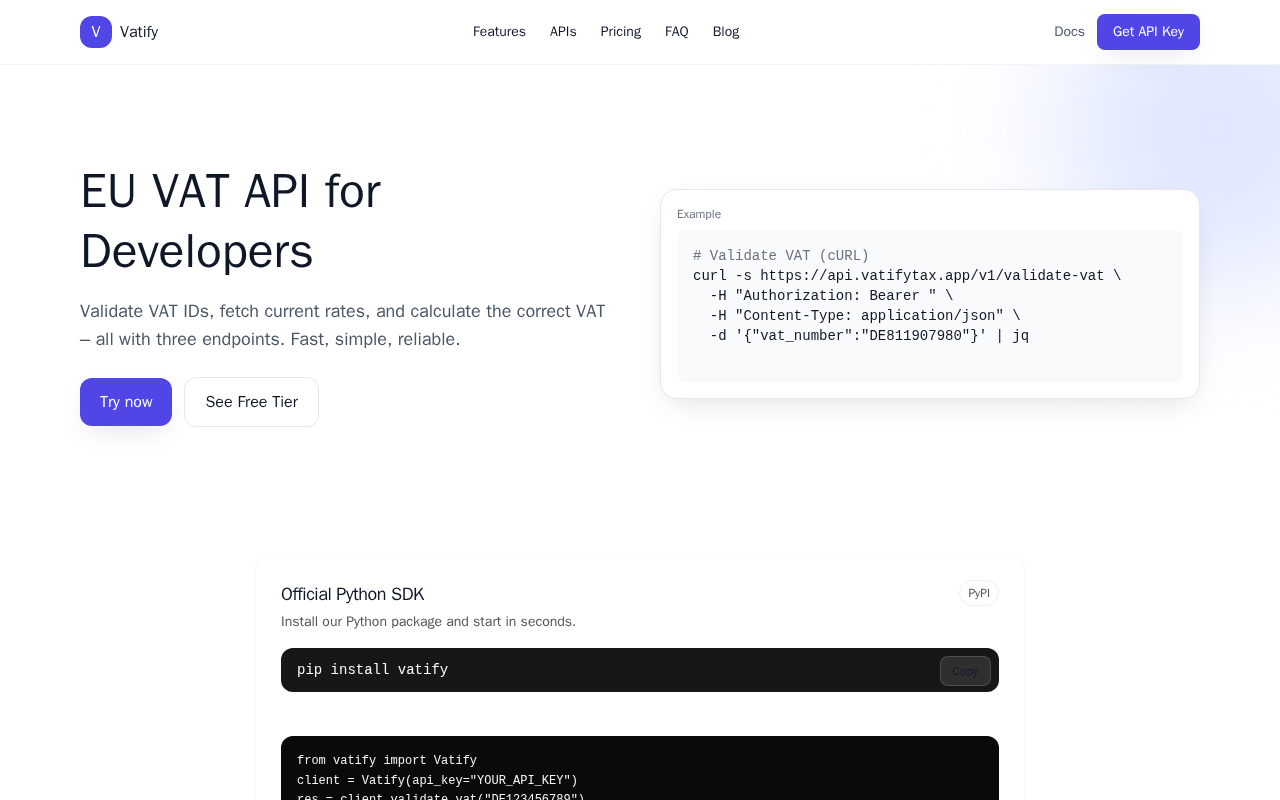
Task: Click the 'from vatify import Vatify' line
Action: click(387, 761)
